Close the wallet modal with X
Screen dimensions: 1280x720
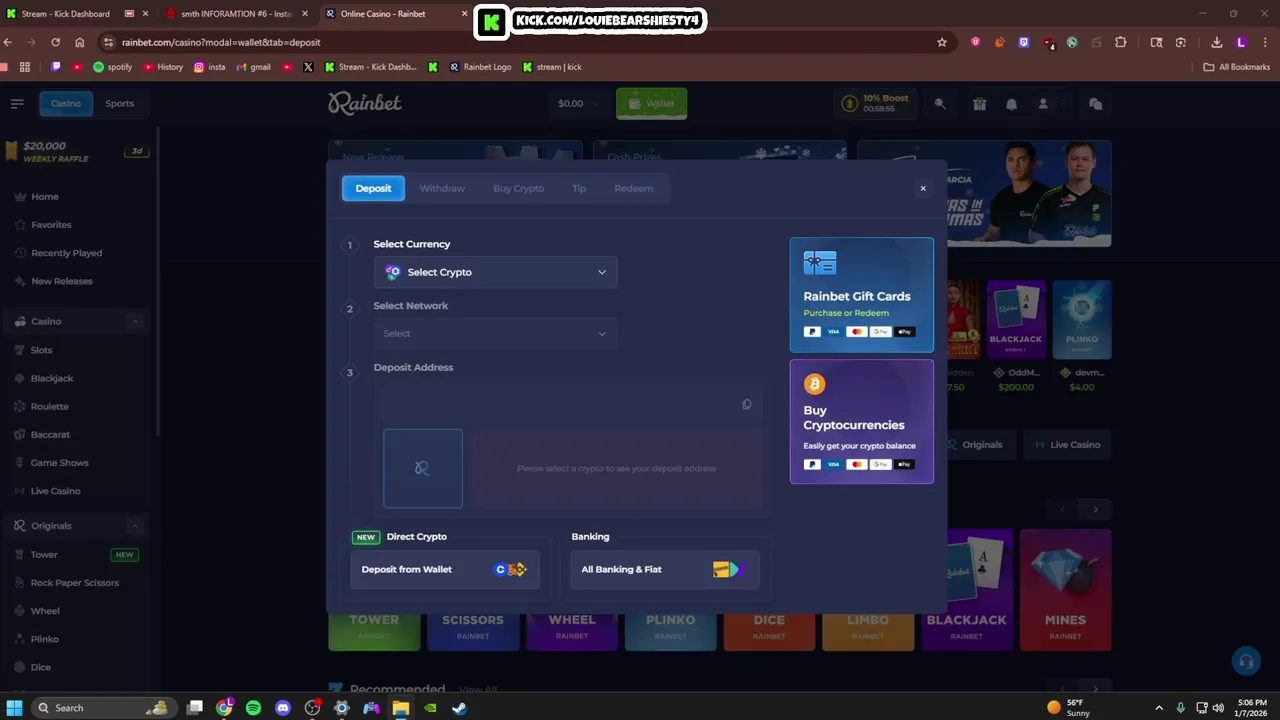pos(923,188)
